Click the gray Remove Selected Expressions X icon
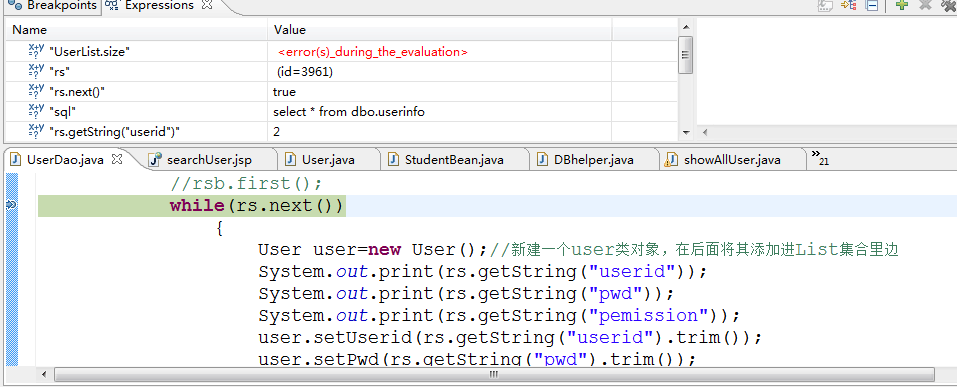The width and height of the screenshot is (957, 387). pyautogui.click(x=925, y=4)
